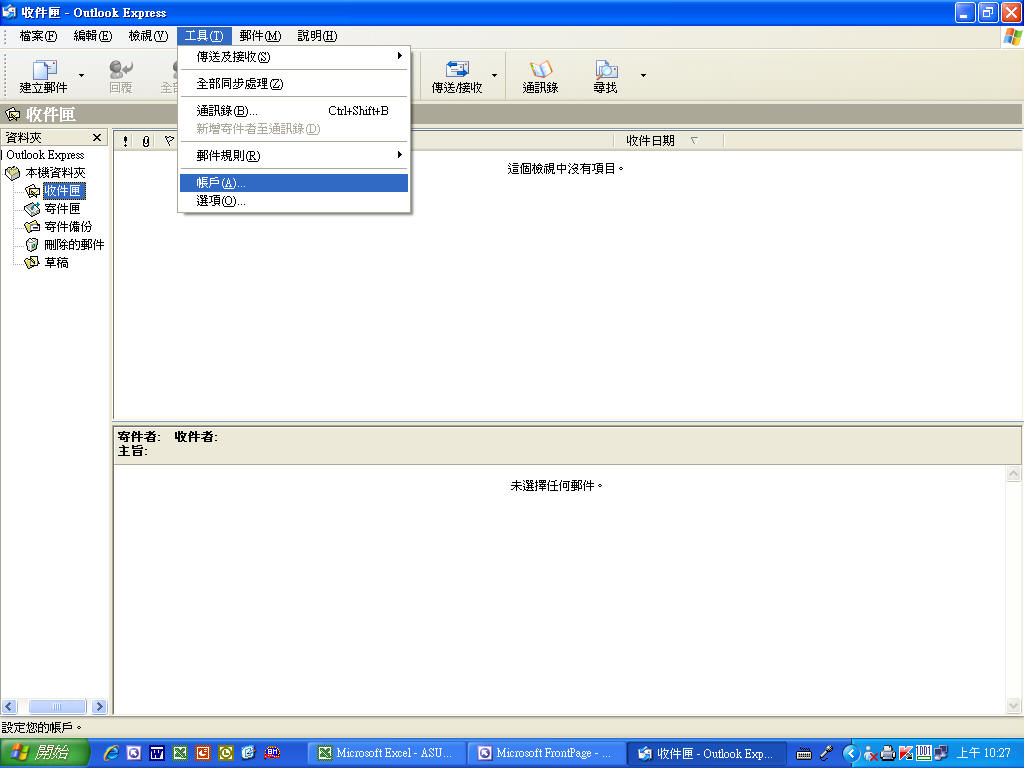Screen dimensions: 1024x768
Task: Launch Internet Explorer from quick launch
Action: 112,753
